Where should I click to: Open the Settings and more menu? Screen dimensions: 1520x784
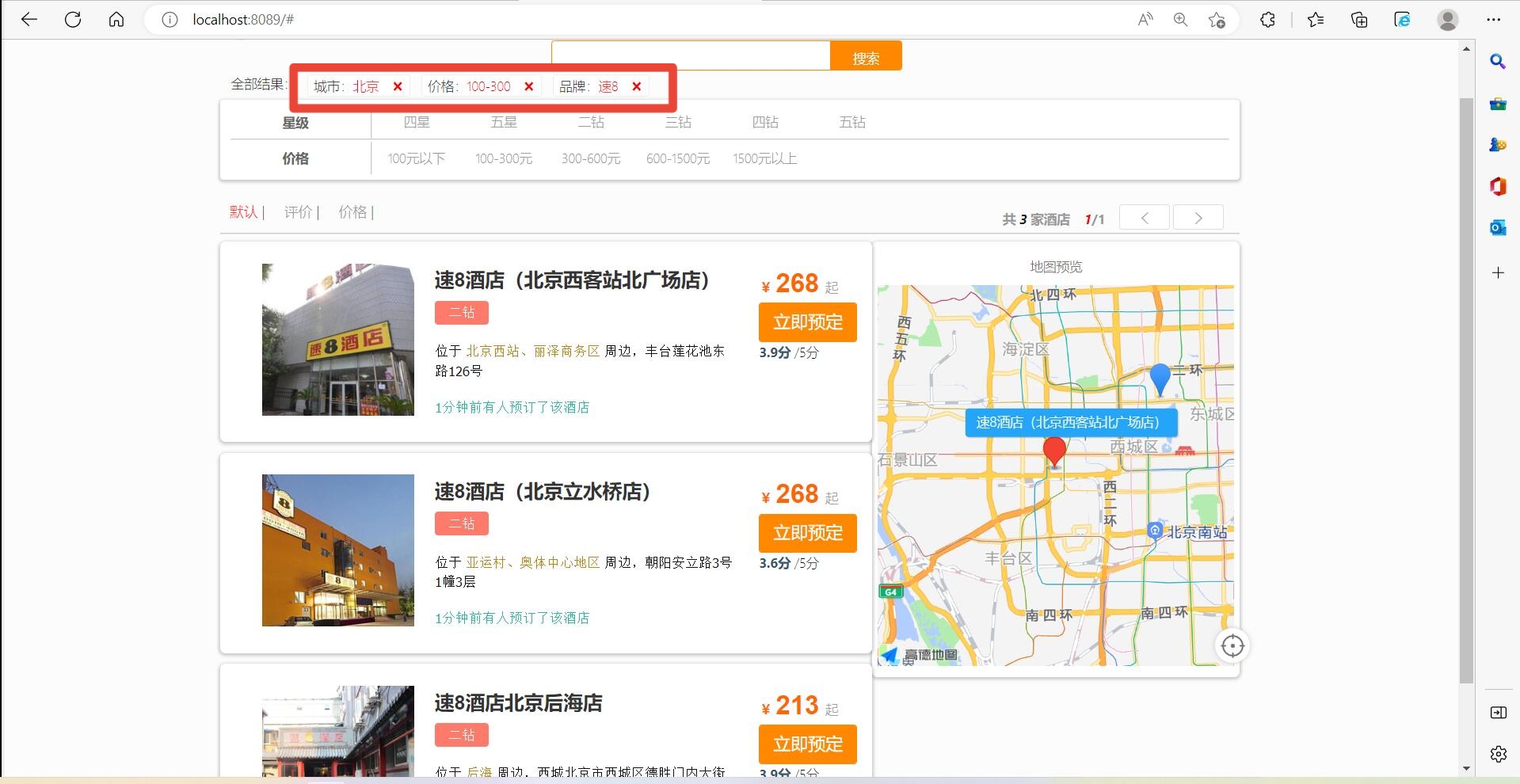pyautogui.click(x=1494, y=20)
